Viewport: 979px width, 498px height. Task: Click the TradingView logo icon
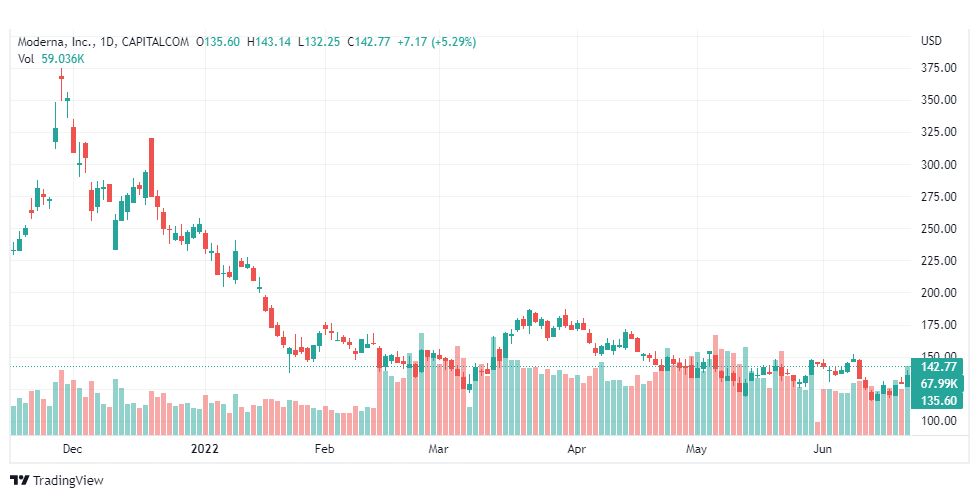(19, 481)
